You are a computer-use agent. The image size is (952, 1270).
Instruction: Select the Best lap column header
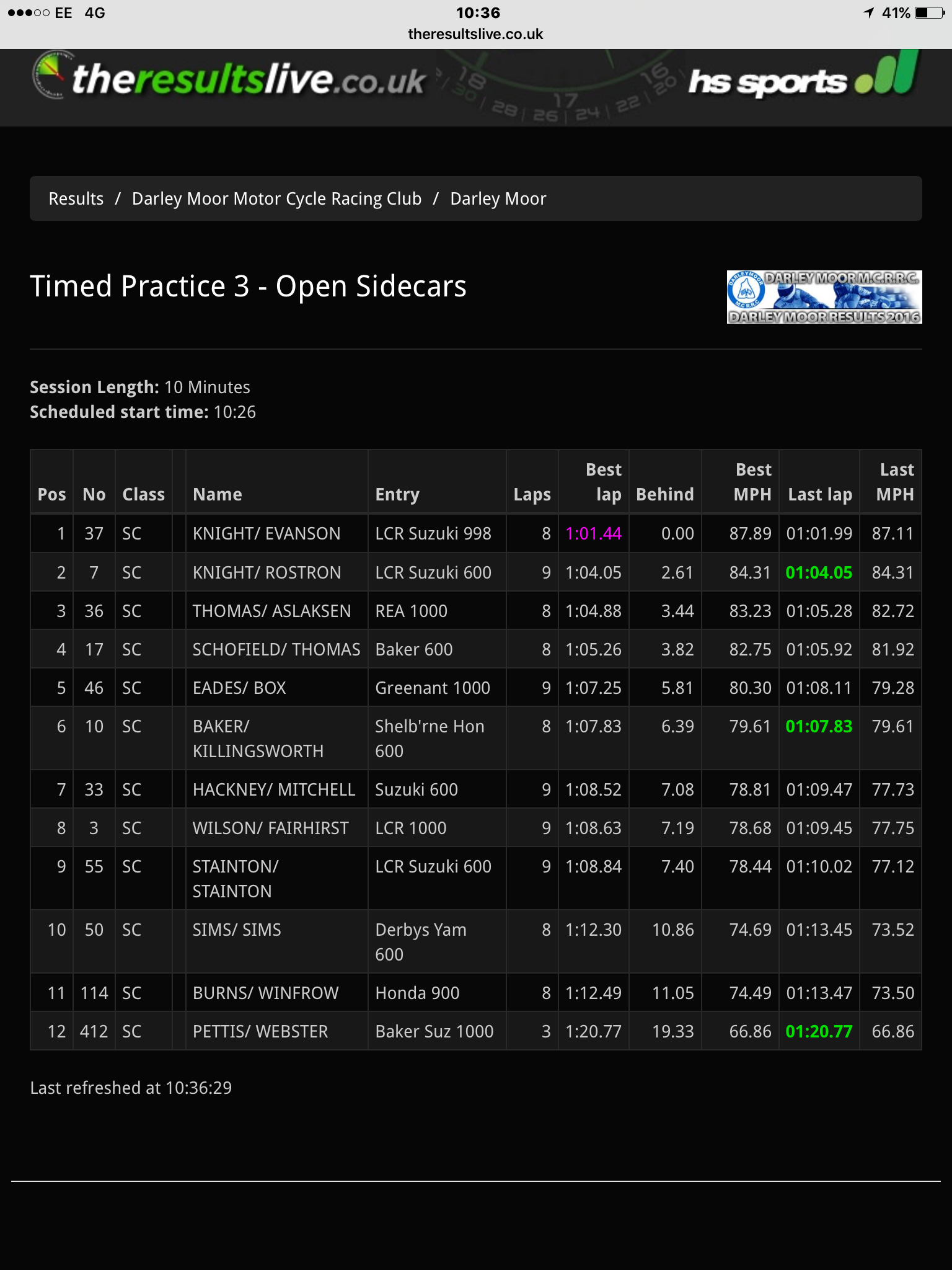[593, 482]
